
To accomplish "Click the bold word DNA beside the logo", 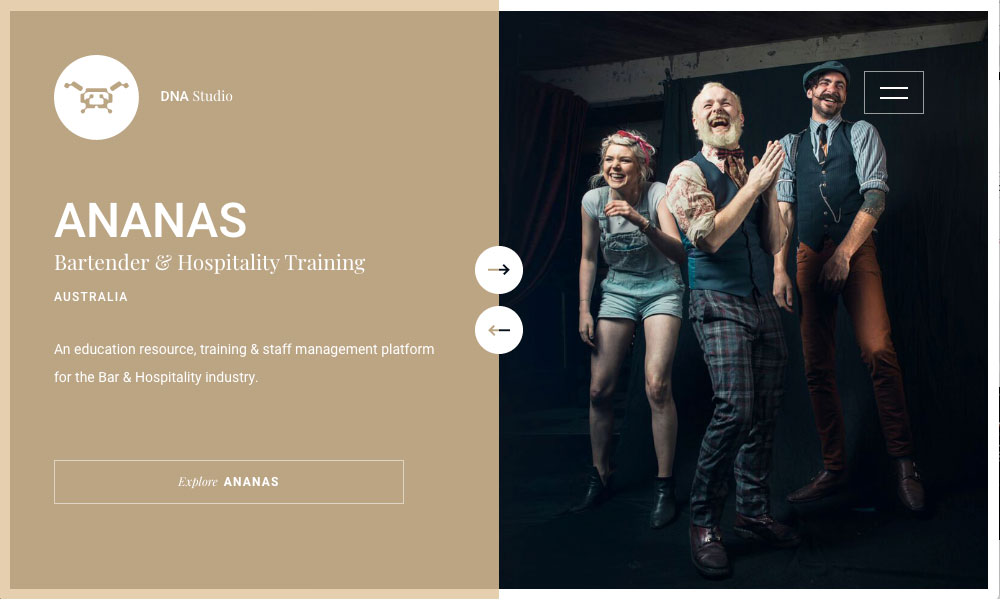I will [174, 96].
